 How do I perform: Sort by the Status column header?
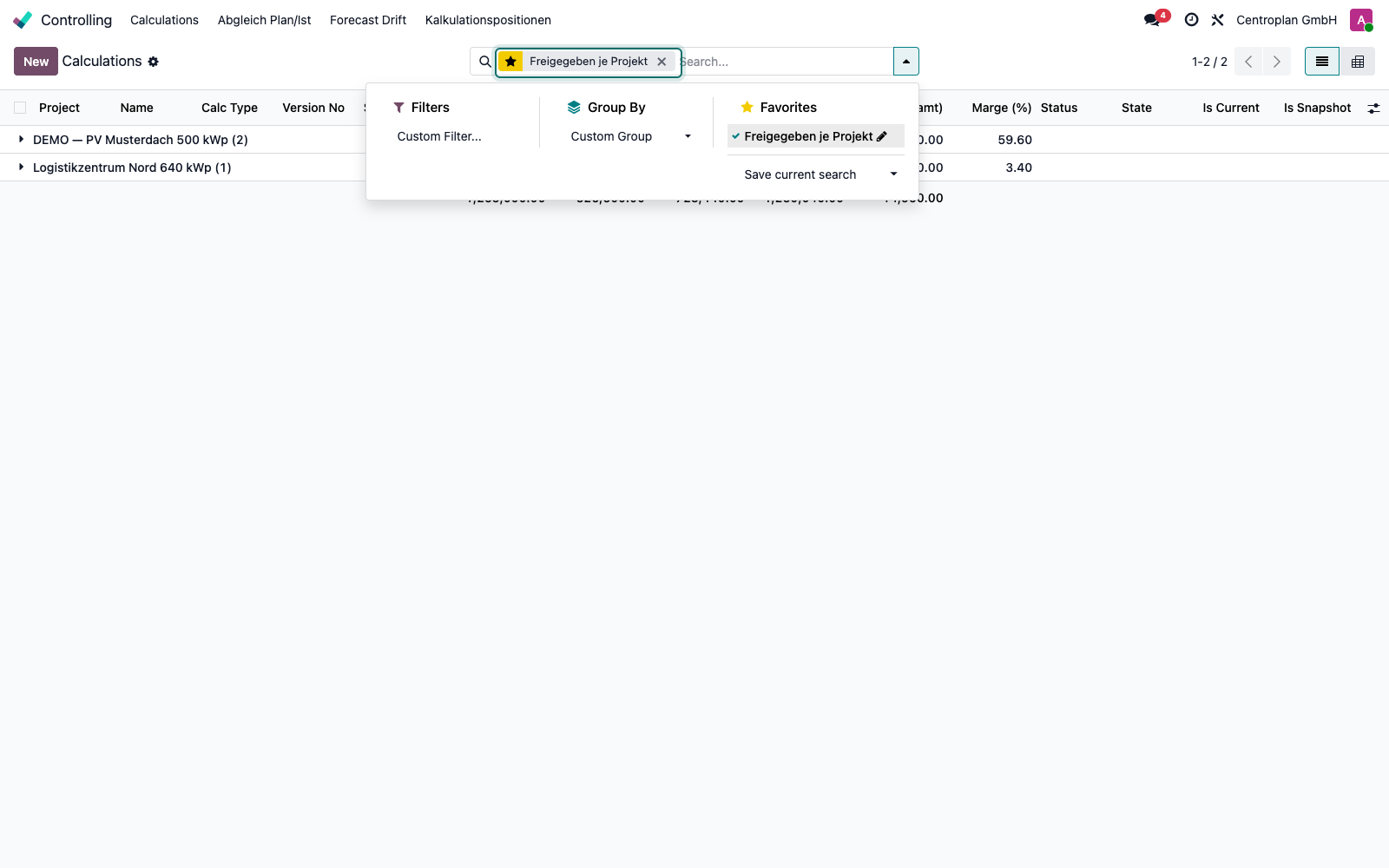tap(1059, 108)
